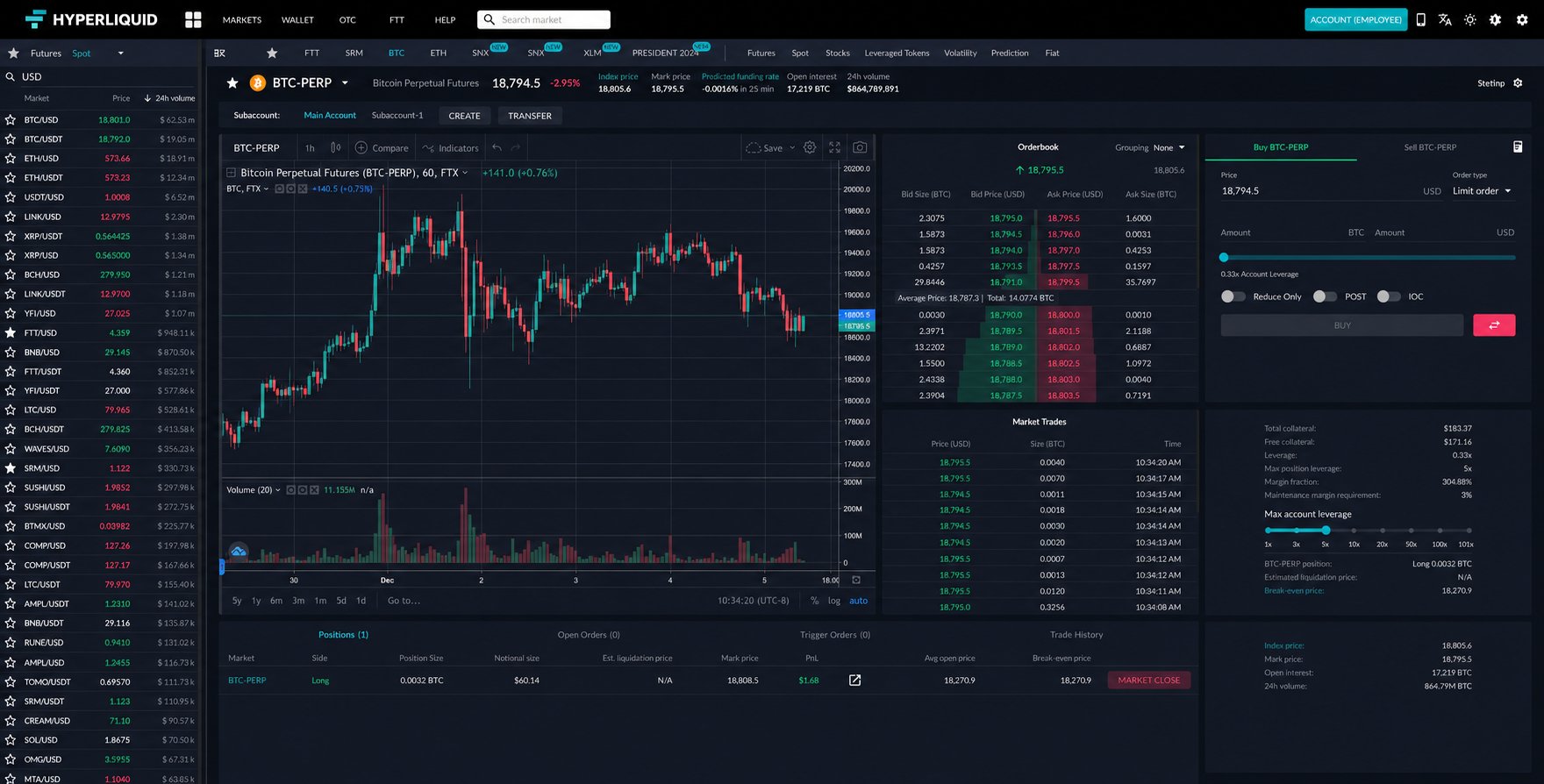Open the orderbook Grouping None dropdown

[1169, 147]
